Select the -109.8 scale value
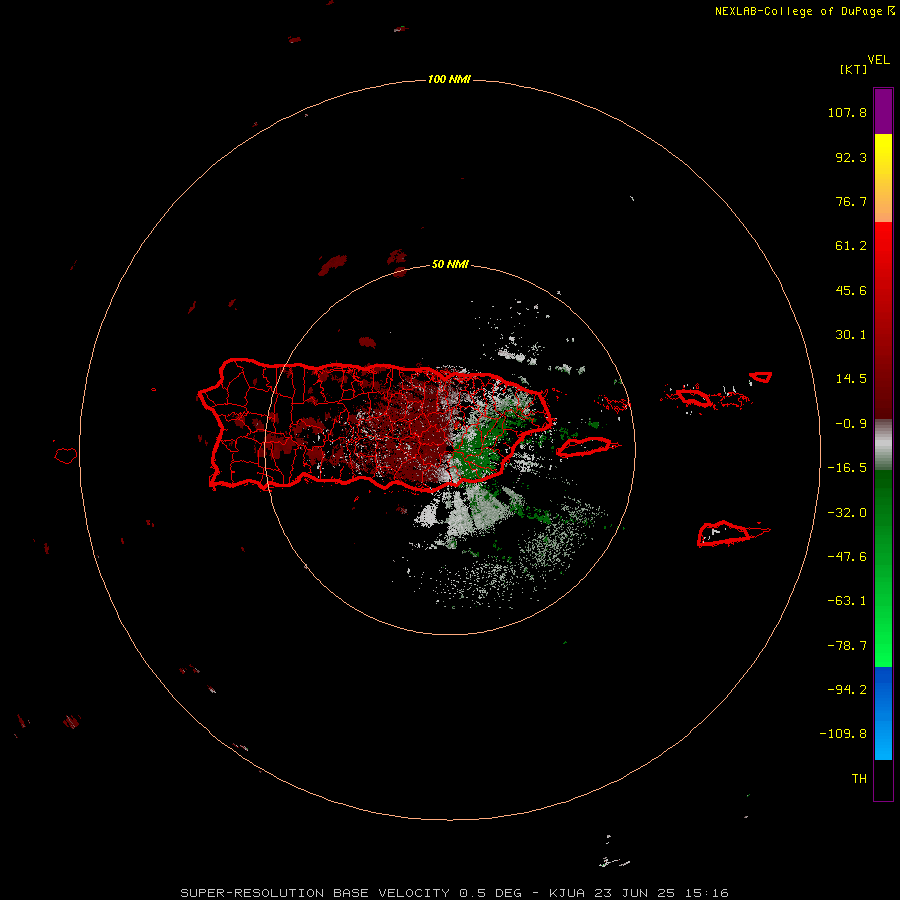900x900 pixels. click(x=843, y=734)
